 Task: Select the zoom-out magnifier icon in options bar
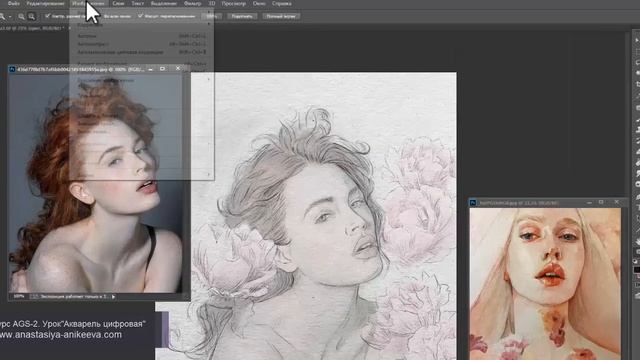31,16
